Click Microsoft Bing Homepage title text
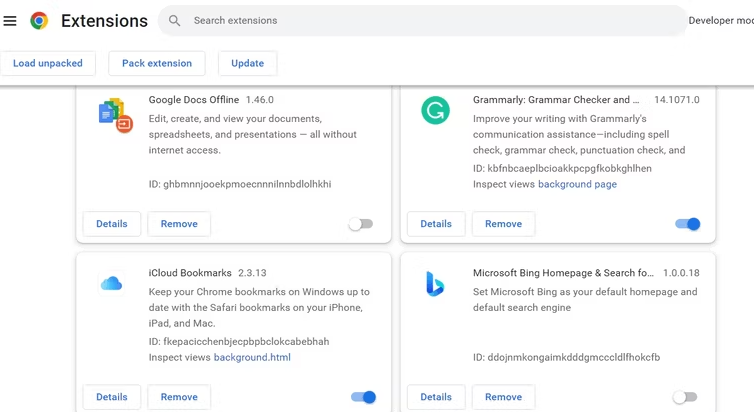Image resolution: width=754 pixels, height=412 pixels. click(x=563, y=273)
